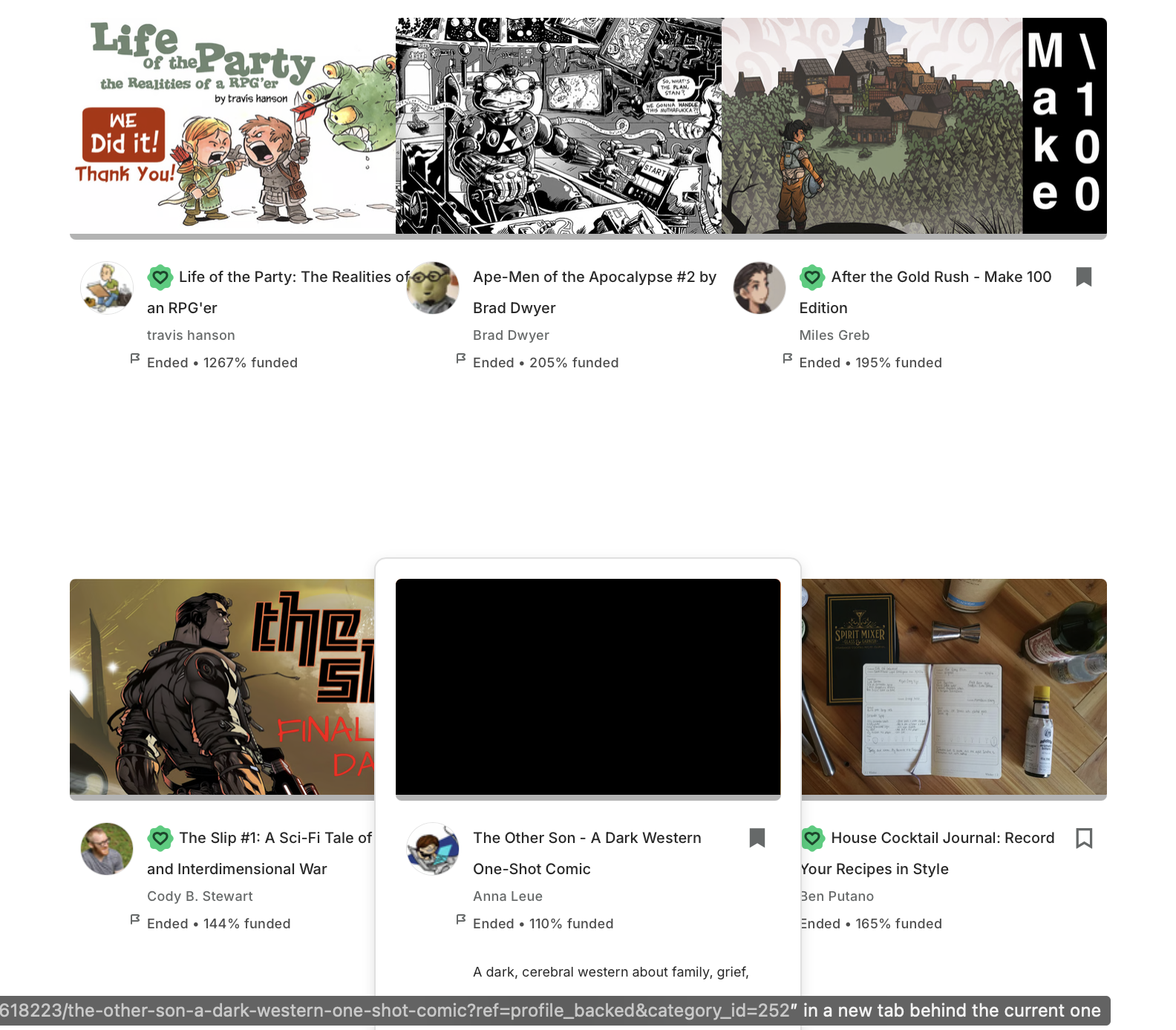The image size is (1176, 1030).
Task: Click flag icon next to 205% funded
Action: pos(461,358)
